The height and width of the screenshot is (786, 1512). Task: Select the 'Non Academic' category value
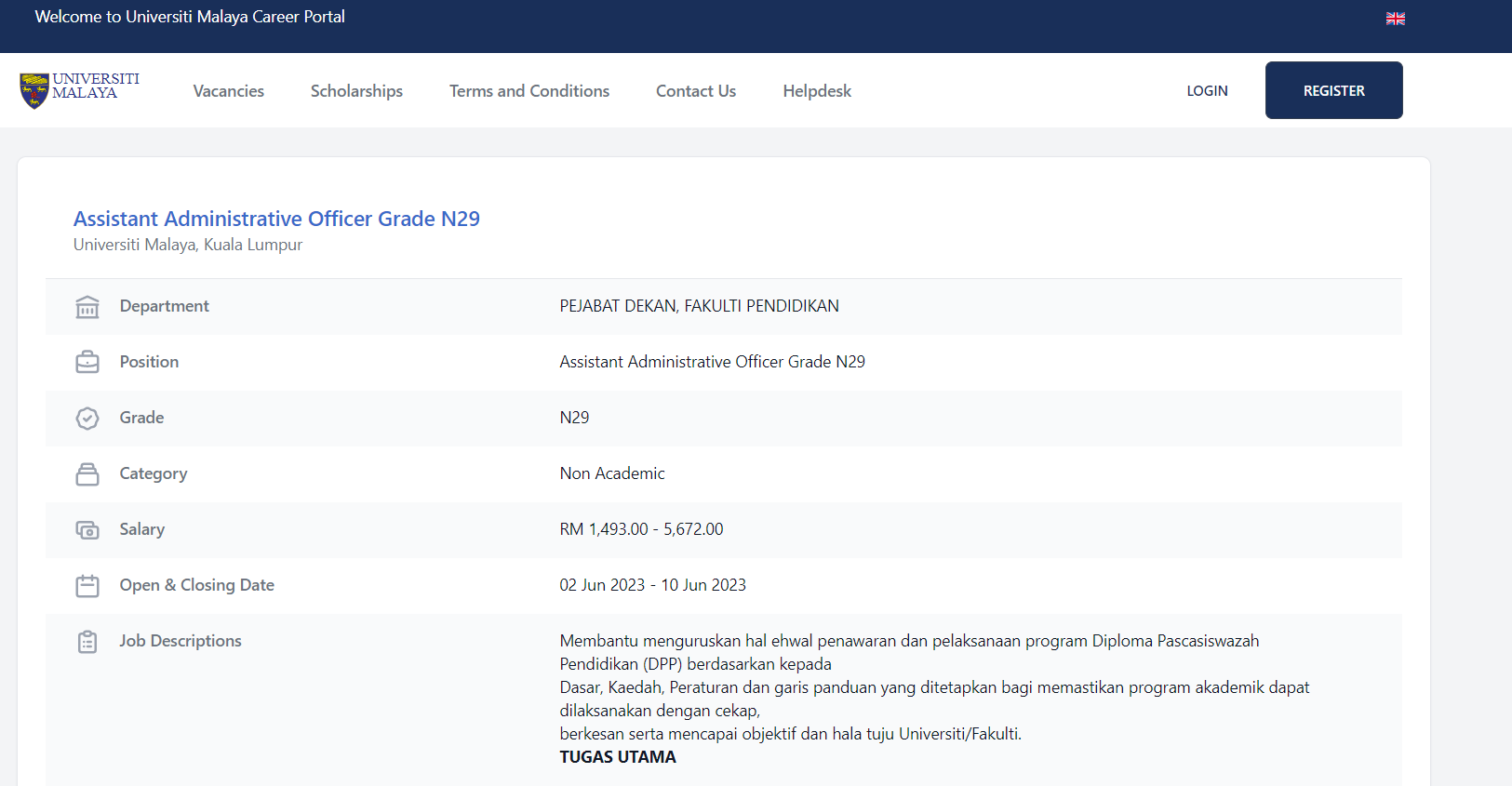pyautogui.click(x=612, y=473)
